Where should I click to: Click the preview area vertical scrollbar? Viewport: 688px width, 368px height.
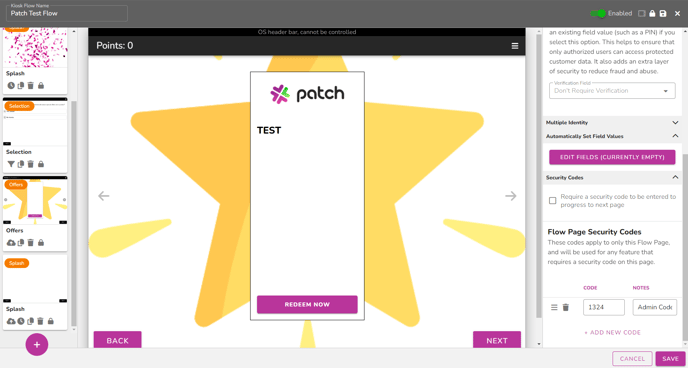tap(539, 175)
